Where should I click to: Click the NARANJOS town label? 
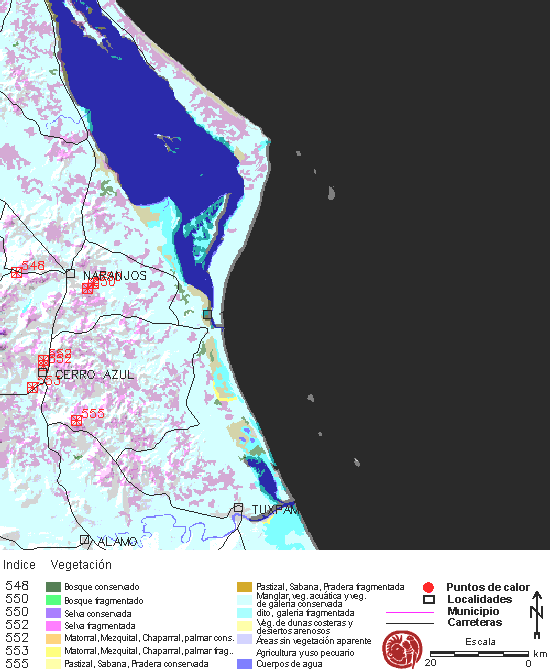click(x=115, y=276)
